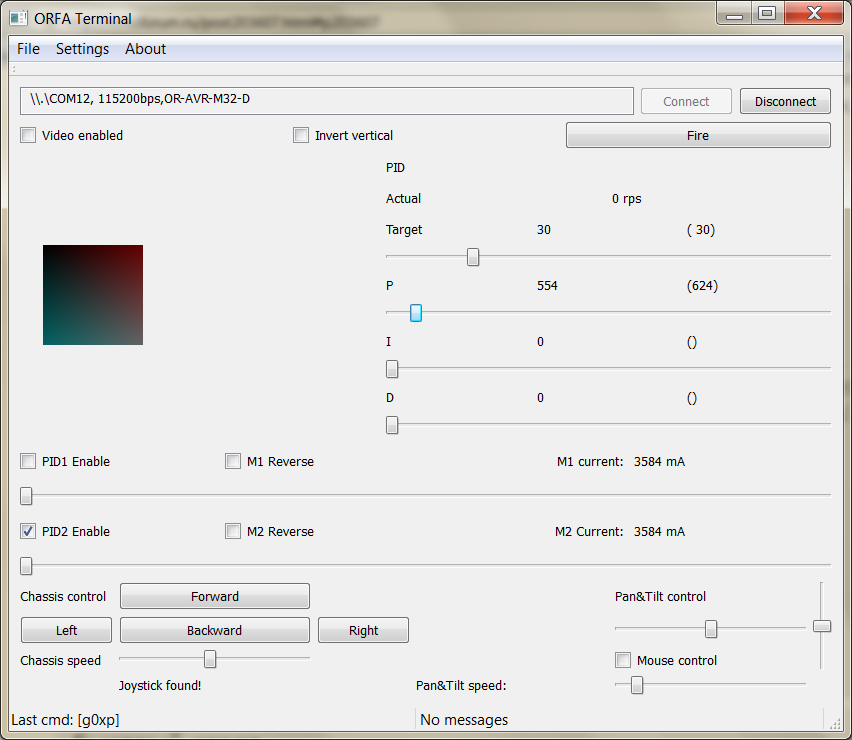Enable the Video enabled checkbox

[x=28, y=136]
